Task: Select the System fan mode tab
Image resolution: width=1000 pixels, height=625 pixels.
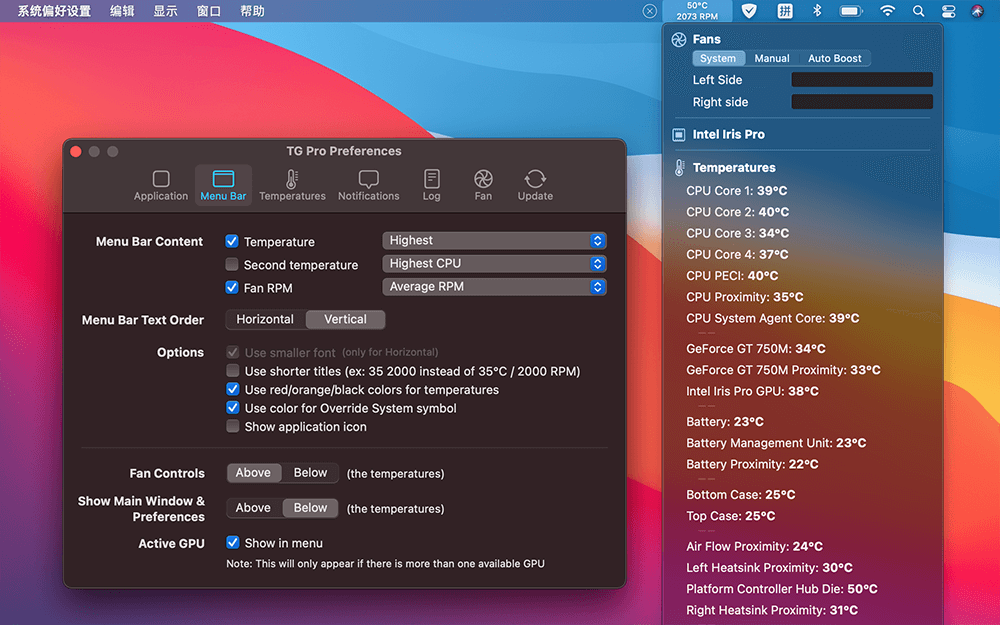Action: (x=718, y=58)
